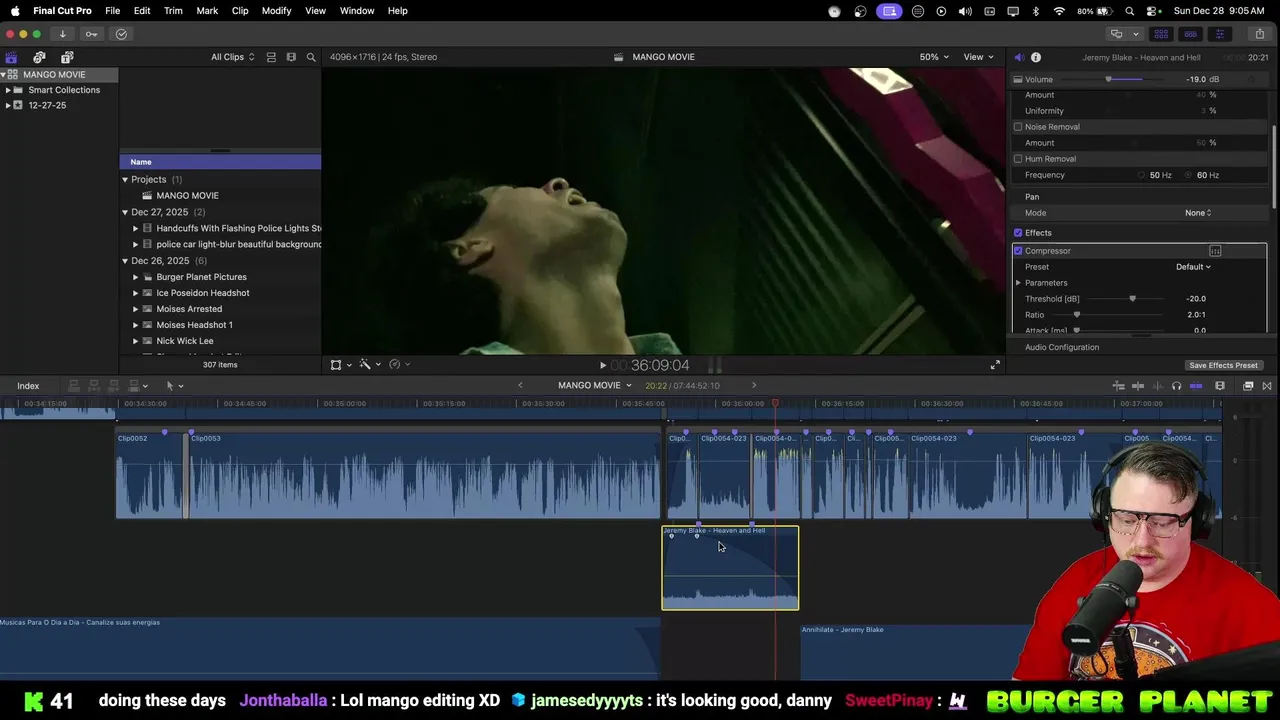
Task: Show the Transitions browser
Action: [x=1267, y=386]
